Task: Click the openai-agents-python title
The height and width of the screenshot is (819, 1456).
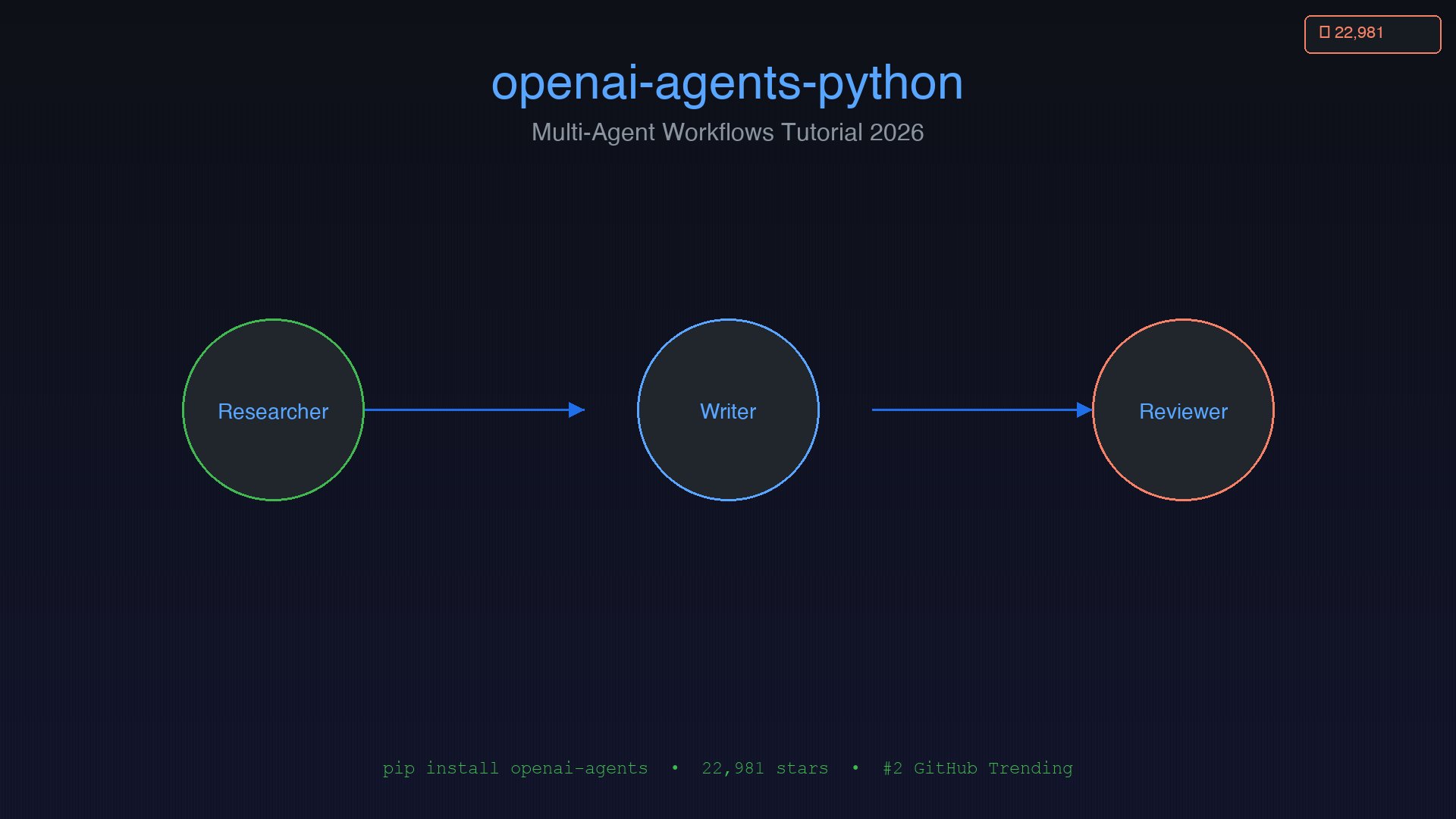Action: [726, 83]
